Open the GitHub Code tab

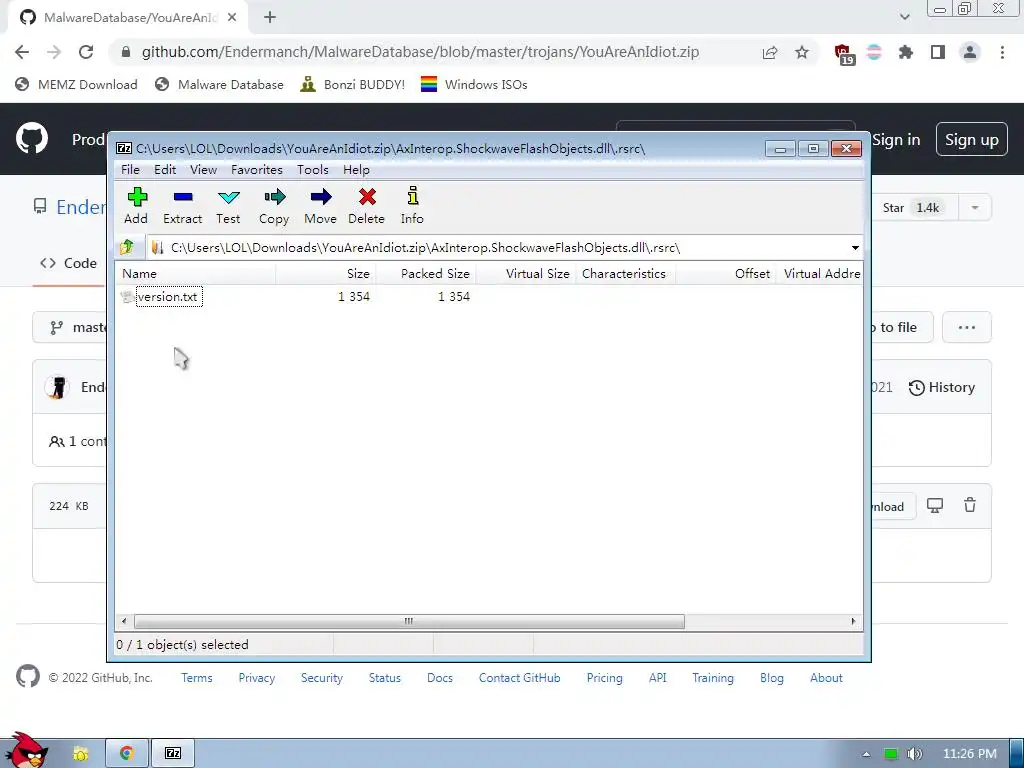[x=69, y=263]
